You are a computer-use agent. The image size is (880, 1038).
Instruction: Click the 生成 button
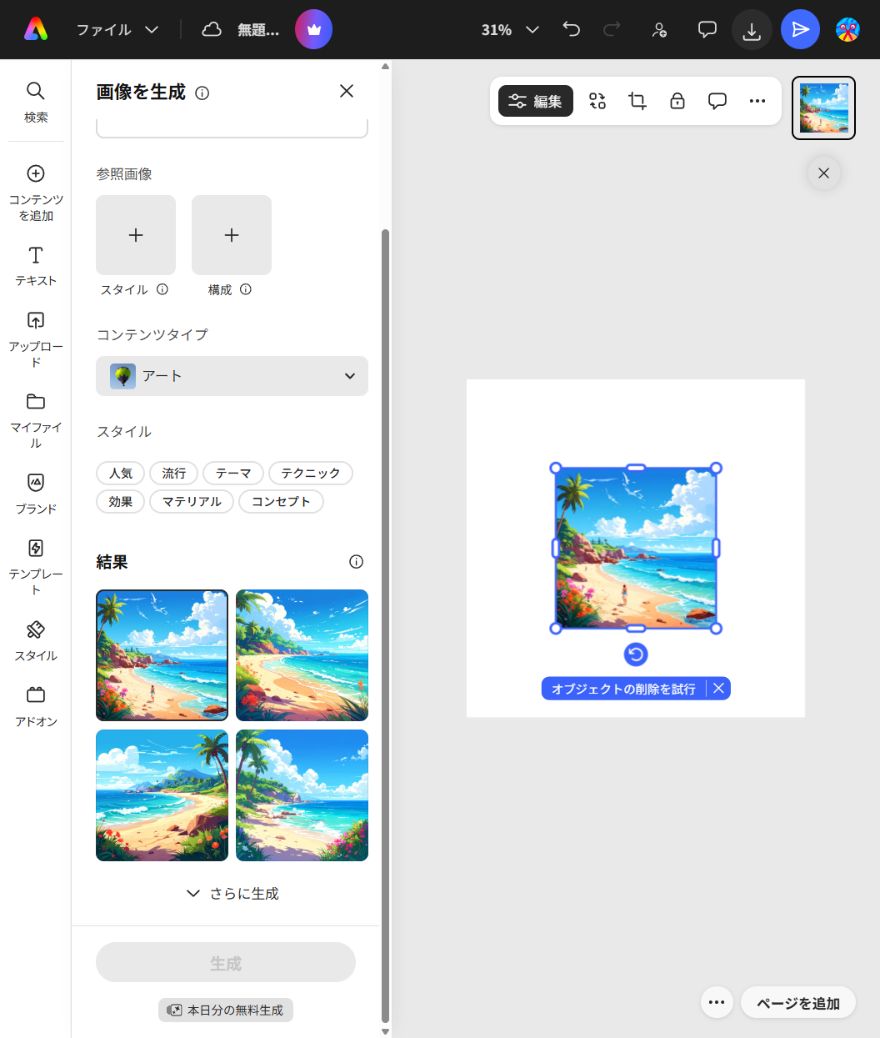tap(226, 963)
